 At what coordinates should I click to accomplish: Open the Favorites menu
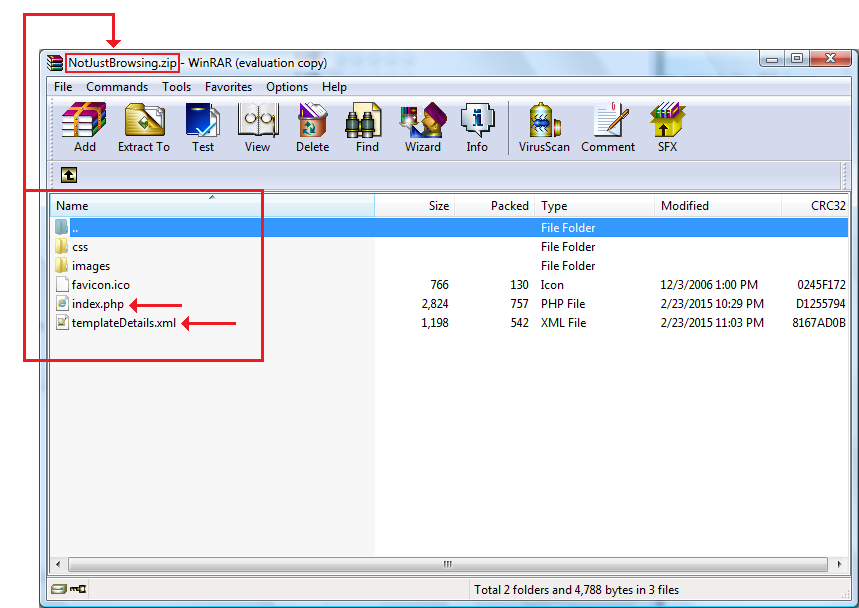[228, 87]
